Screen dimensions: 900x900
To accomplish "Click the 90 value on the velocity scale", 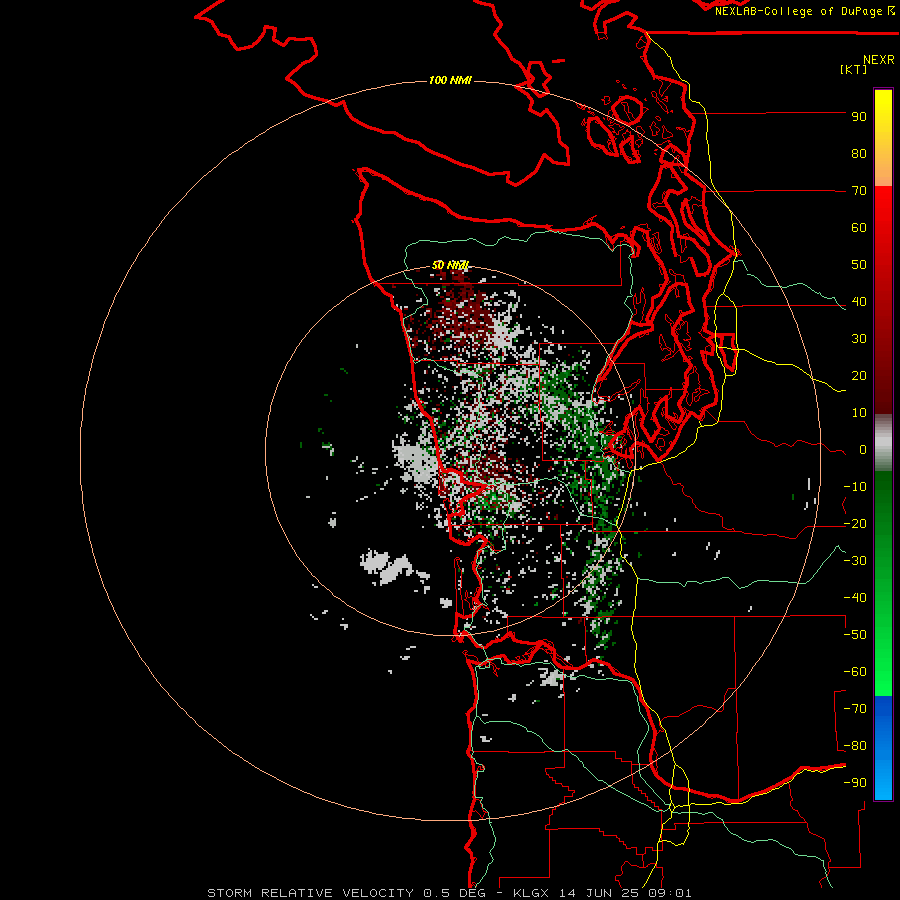I will 859,117.
